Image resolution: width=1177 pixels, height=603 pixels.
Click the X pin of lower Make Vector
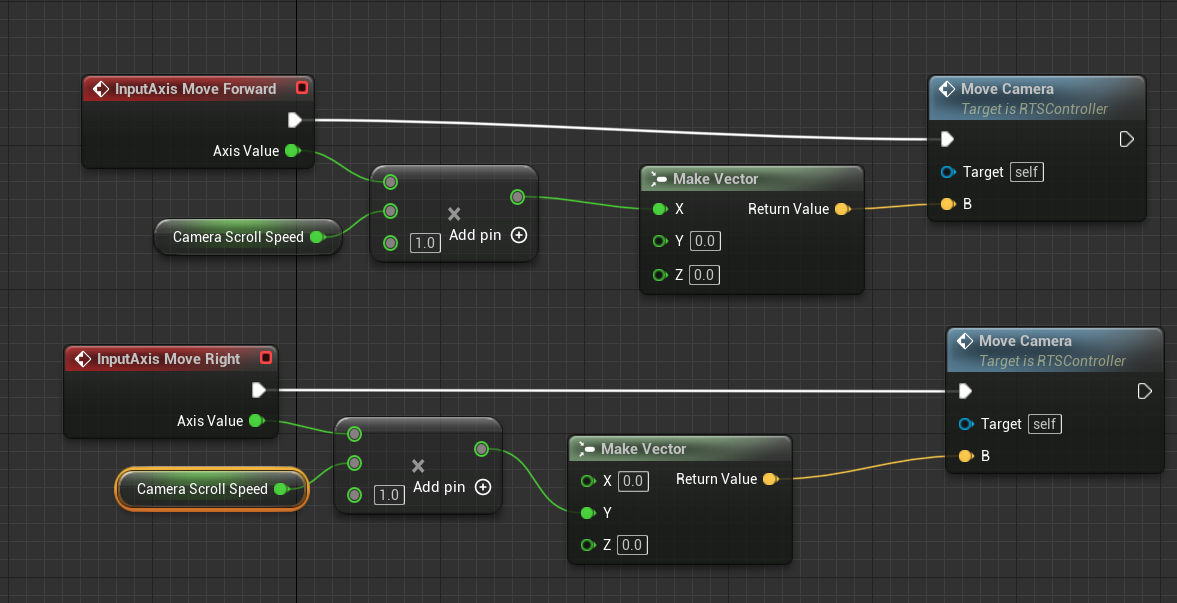click(588, 481)
